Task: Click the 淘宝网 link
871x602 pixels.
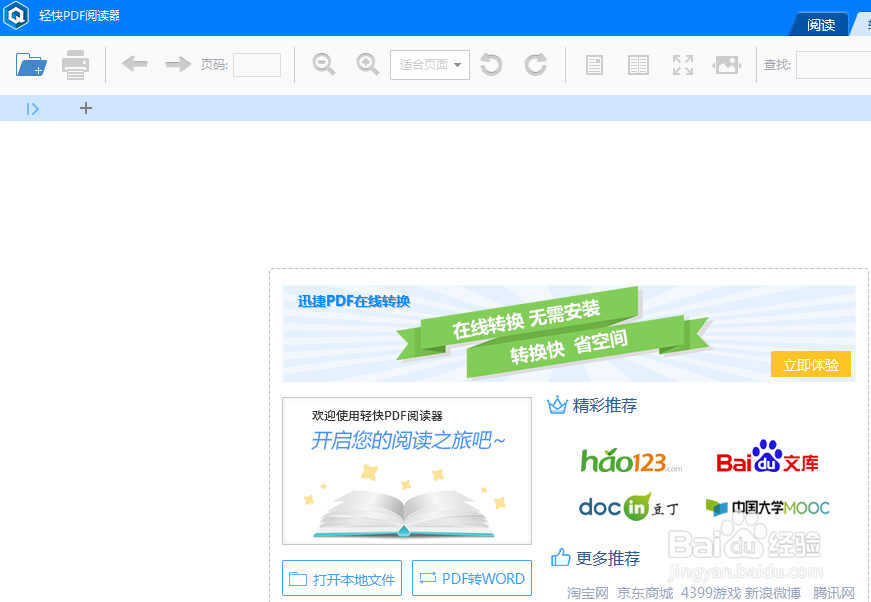Action: pos(588,593)
